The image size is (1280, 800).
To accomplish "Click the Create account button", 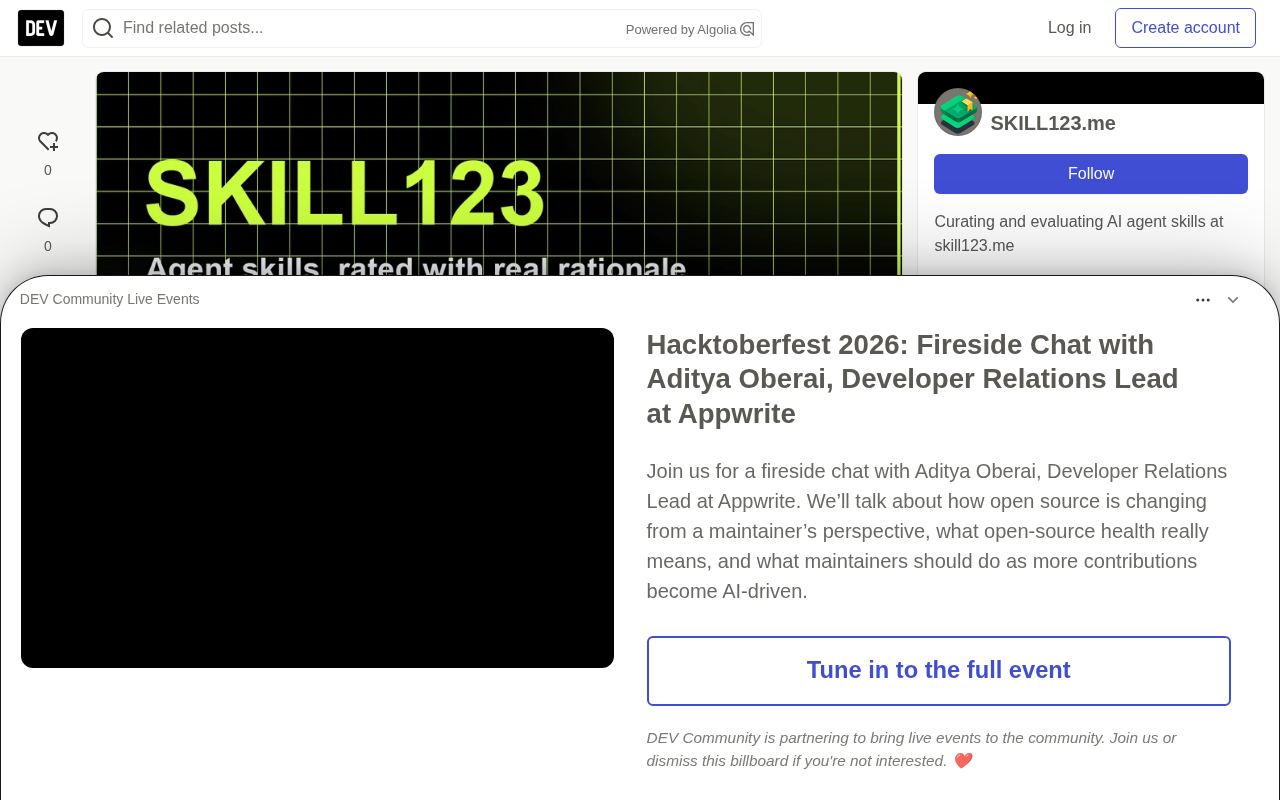I will click(1185, 28).
